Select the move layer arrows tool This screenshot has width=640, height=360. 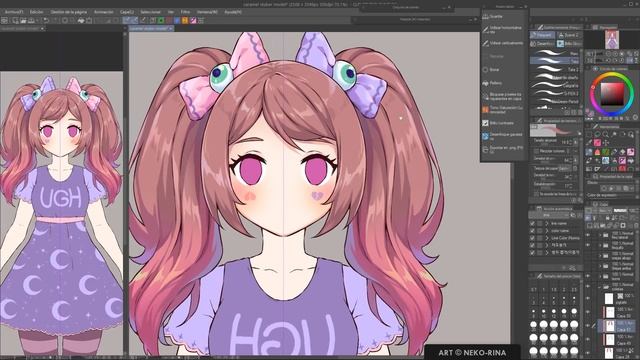coord(605,143)
